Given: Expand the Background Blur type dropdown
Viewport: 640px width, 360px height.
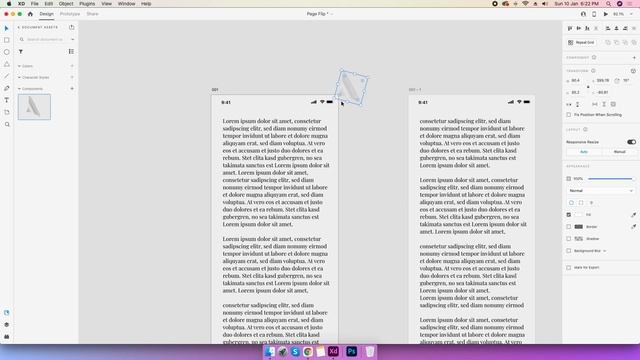Looking at the screenshot, I should point(604,251).
